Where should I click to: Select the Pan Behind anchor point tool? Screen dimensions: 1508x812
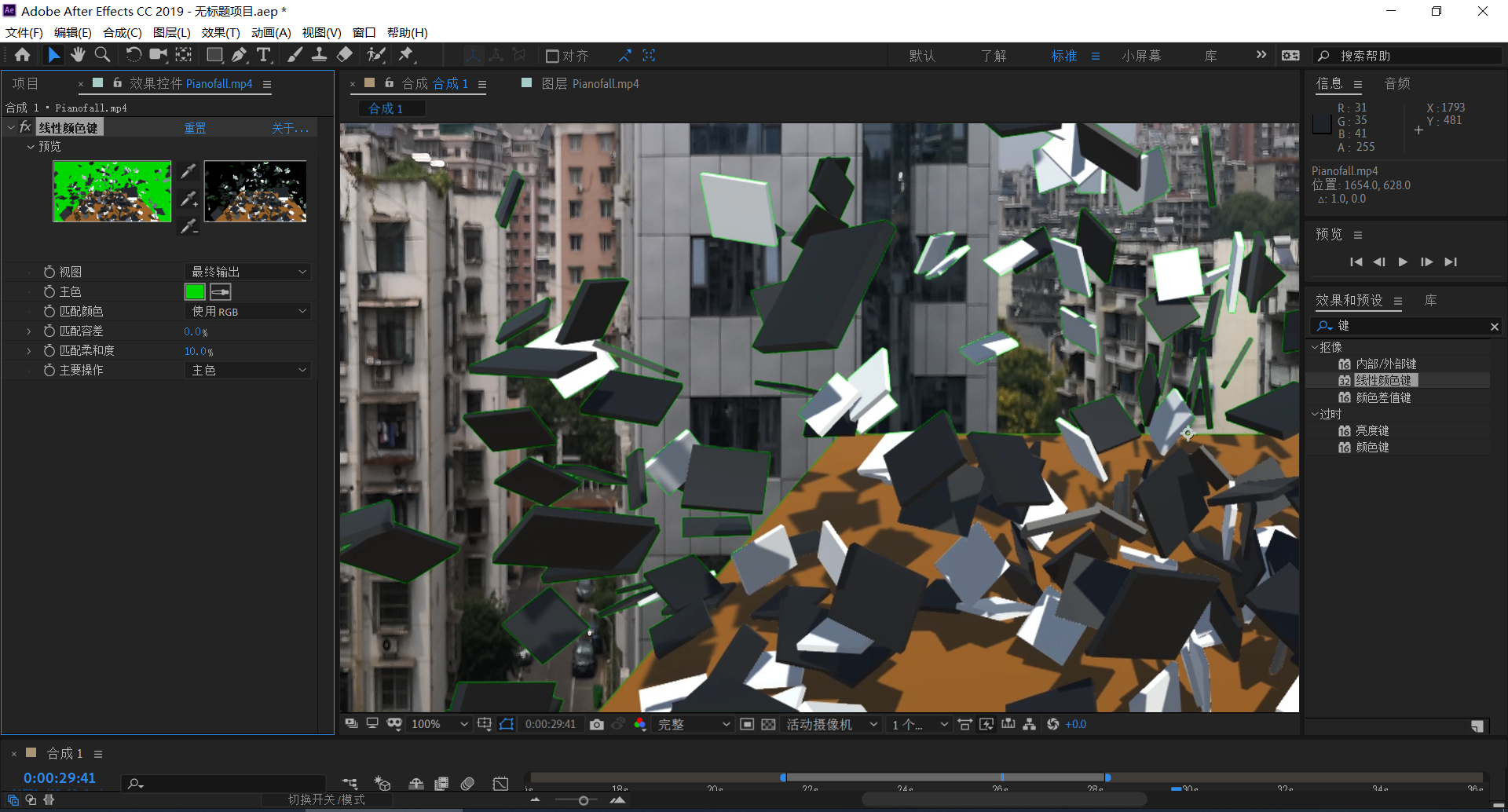184,55
